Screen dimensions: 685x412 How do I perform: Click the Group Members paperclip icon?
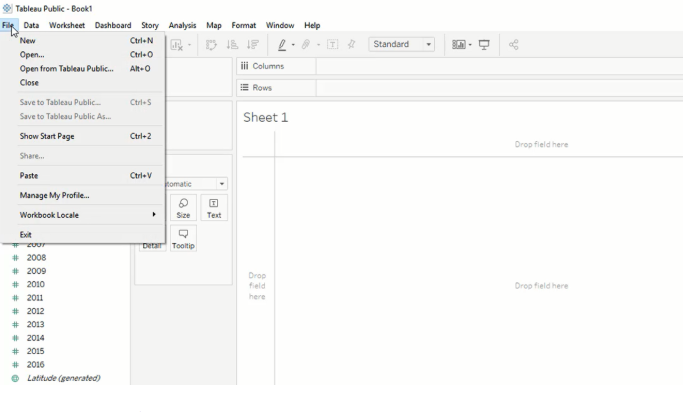click(306, 45)
